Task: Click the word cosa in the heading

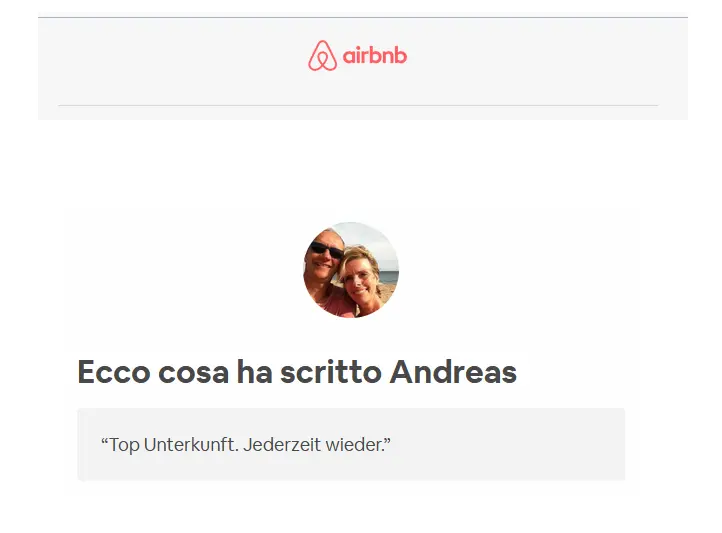Action: [x=193, y=373]
